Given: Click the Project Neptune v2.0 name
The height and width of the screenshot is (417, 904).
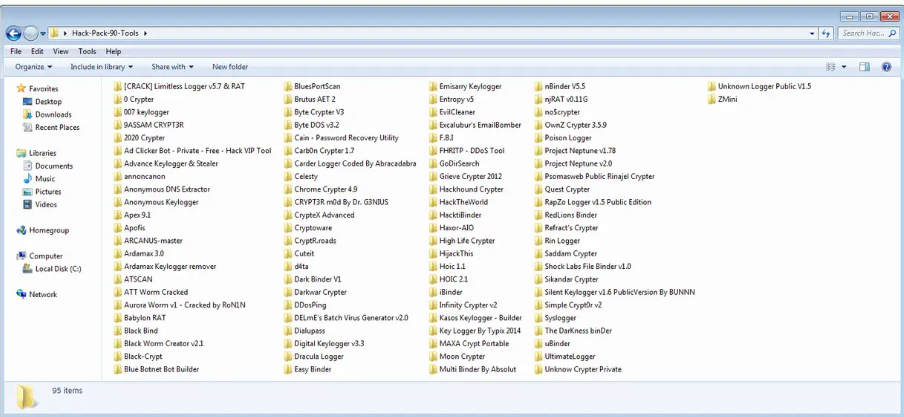Looking at the screenshot, I should [578, 163].
